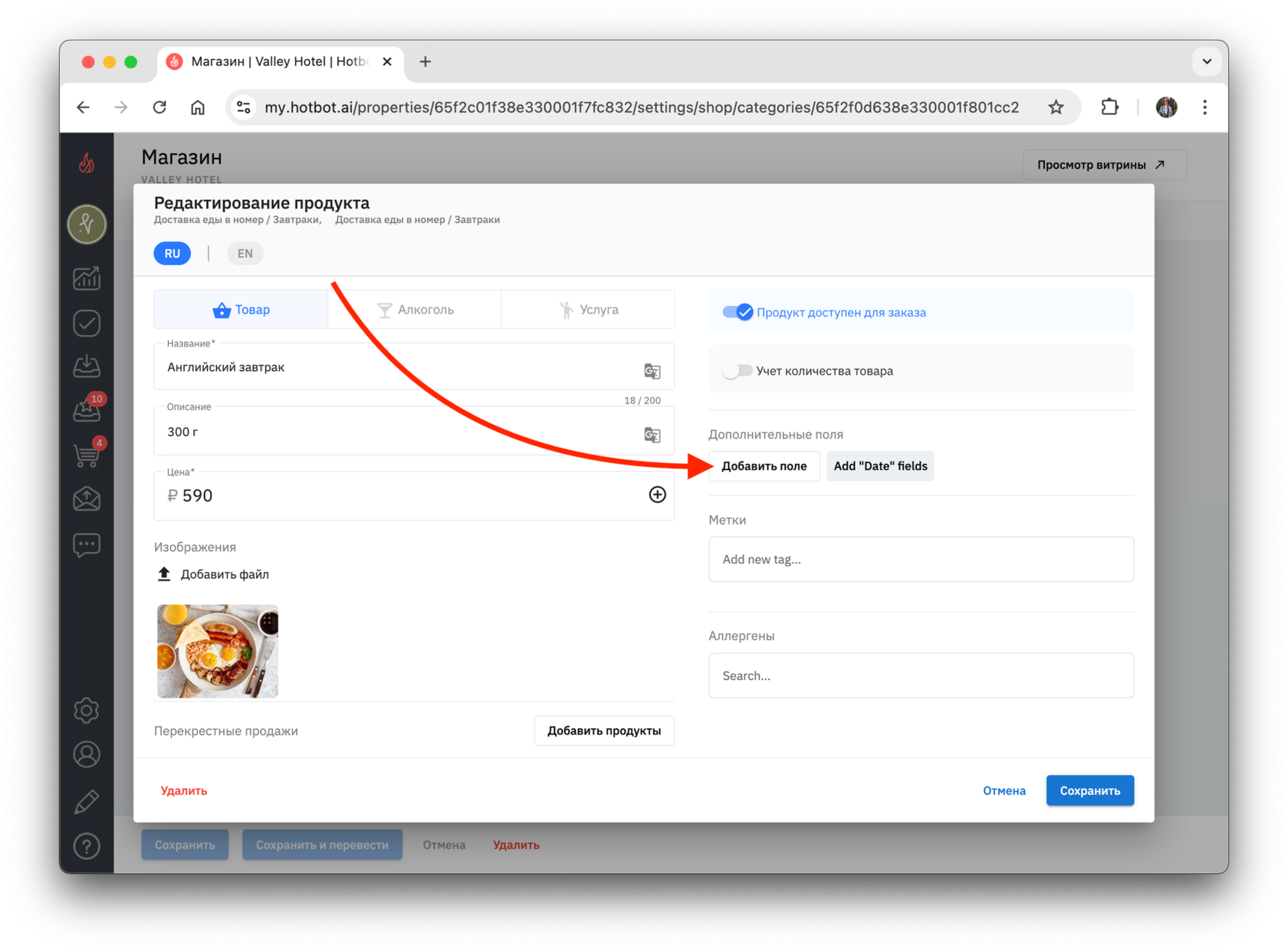The width and height of the screenshot is (1288, 952).
Task: Open 'Просмотр витрины' storefront preview
Action: click(1104, 165)
